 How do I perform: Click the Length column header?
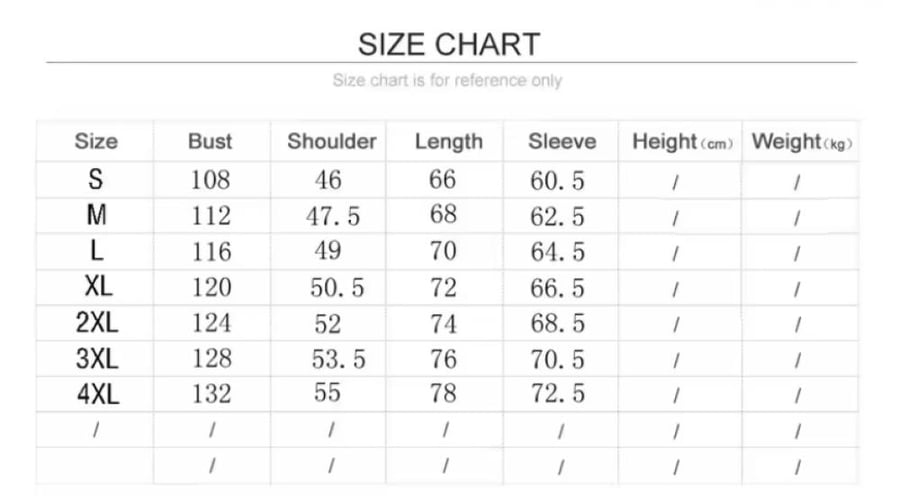coord(449,142)
